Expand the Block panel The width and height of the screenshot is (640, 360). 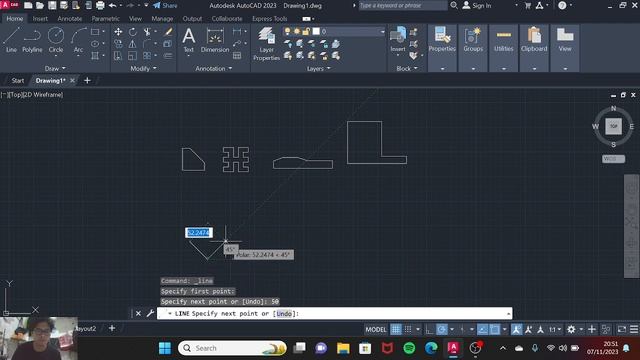click(407, 69)
